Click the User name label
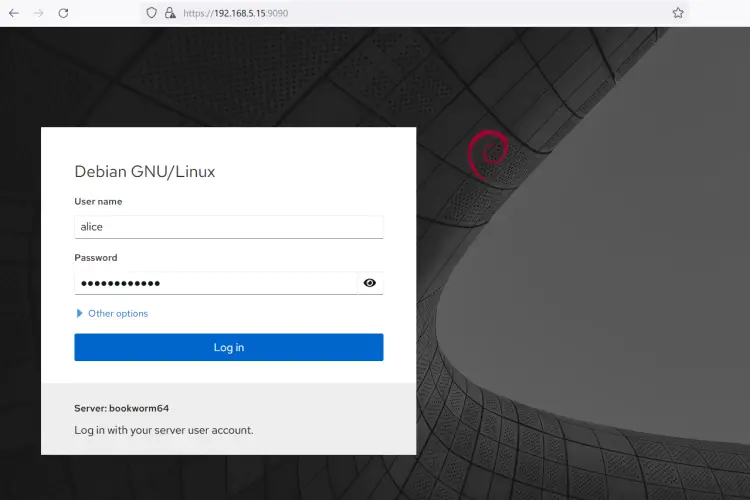This screenshot has height=500, width=750. click(x=98, y=201)
